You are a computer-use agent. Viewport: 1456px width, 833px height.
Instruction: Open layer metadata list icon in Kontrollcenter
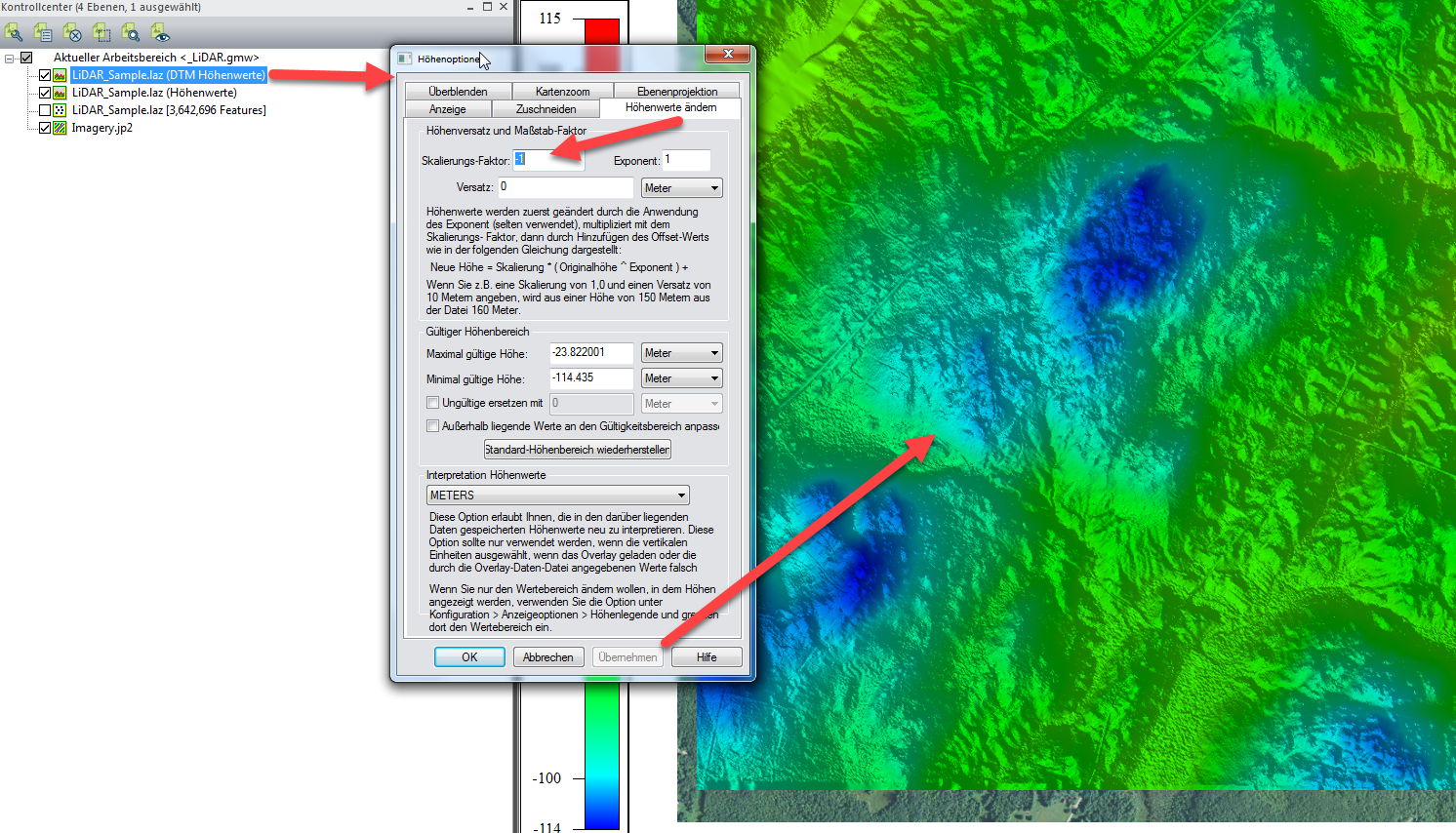click(x=43, y=33)
